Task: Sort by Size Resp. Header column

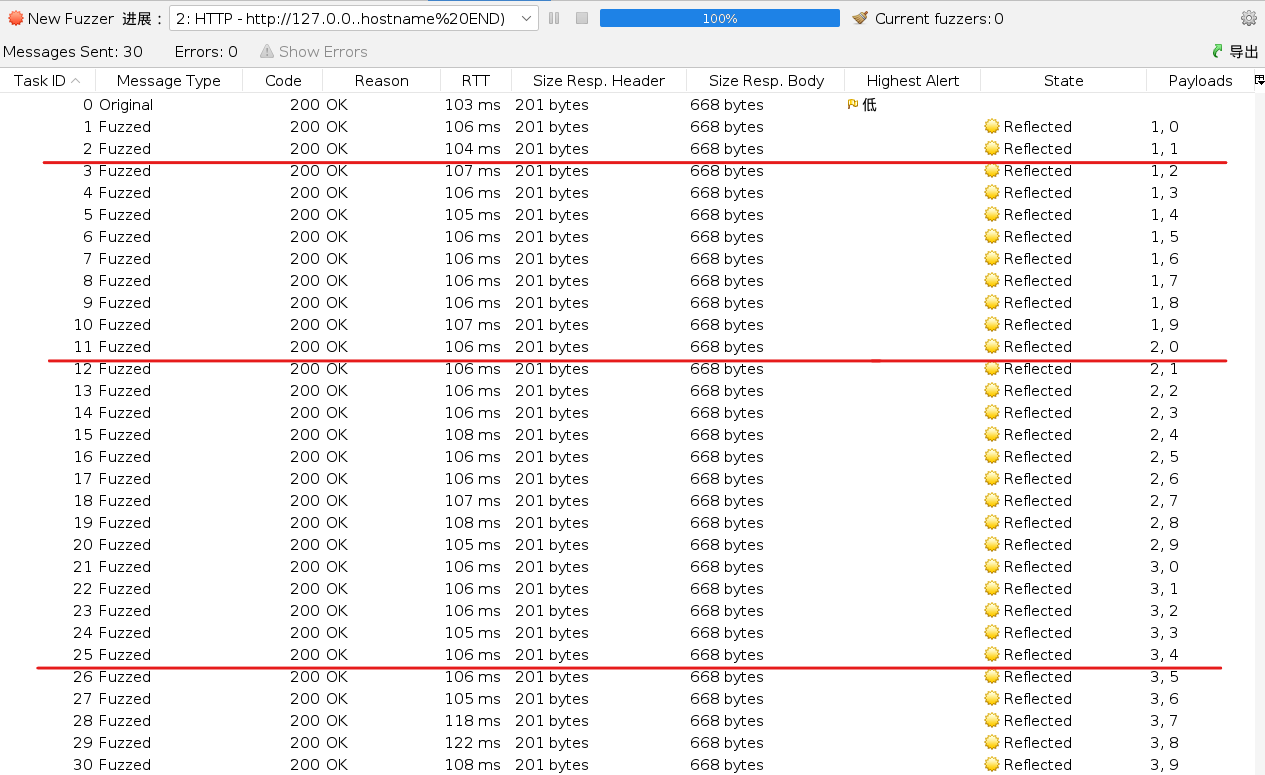Action: 599,81
